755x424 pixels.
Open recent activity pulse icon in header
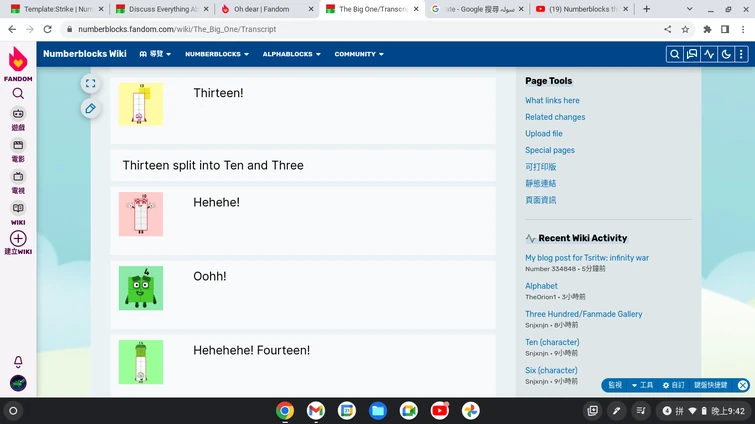click(x=709, y=54)
